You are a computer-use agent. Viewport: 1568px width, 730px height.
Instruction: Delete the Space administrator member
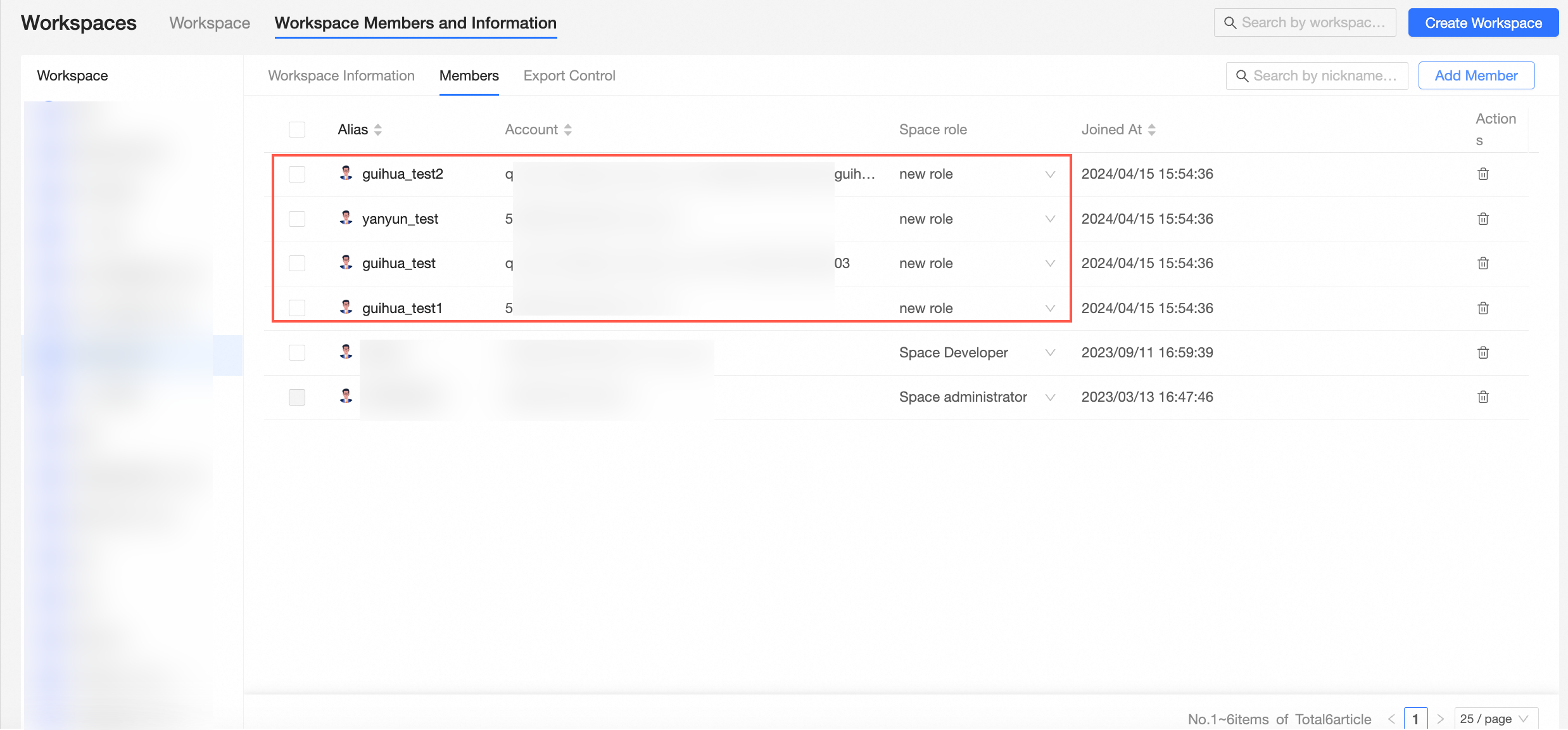(x=1483, y=397)
